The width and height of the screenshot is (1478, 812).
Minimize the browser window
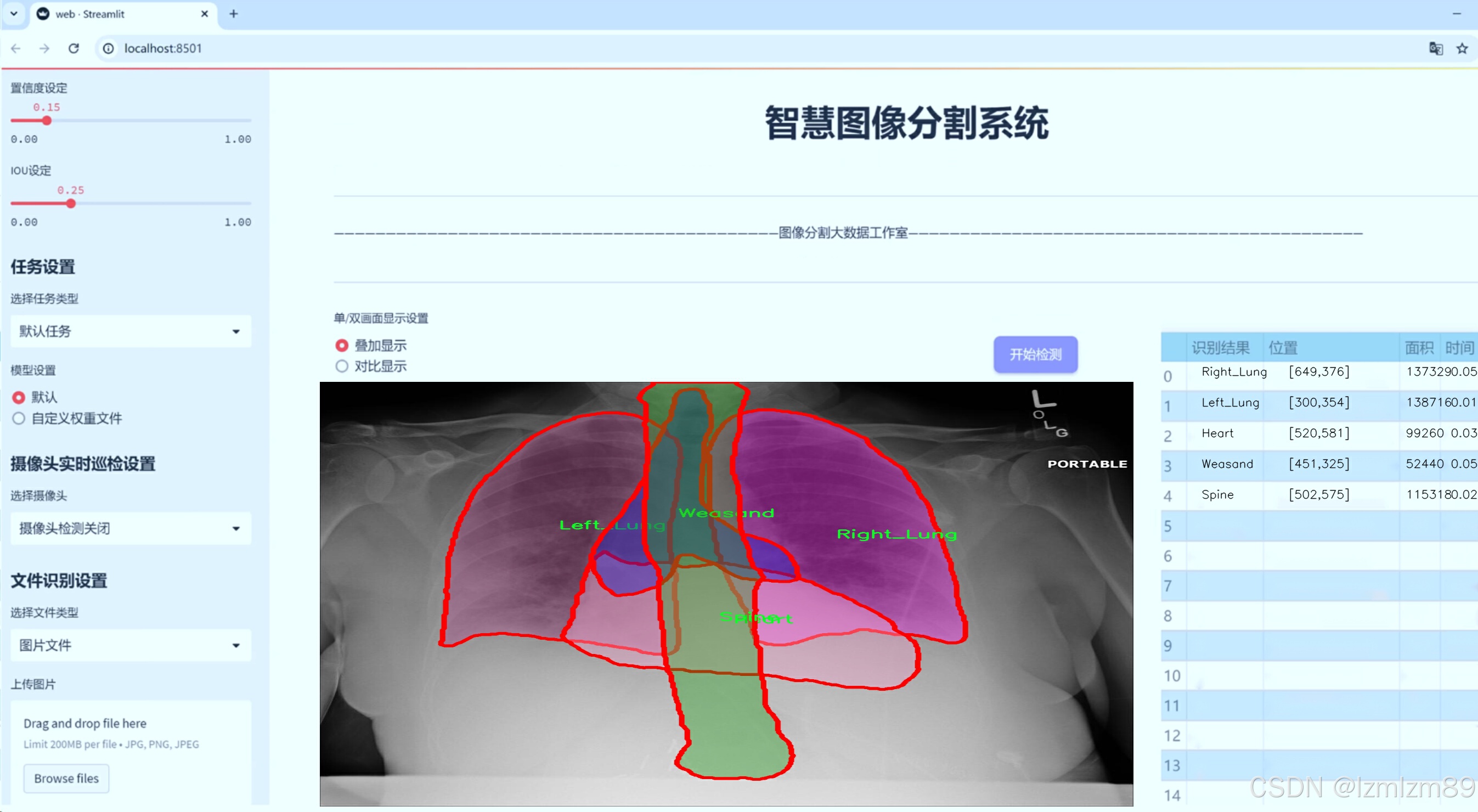coord(1456,14)
